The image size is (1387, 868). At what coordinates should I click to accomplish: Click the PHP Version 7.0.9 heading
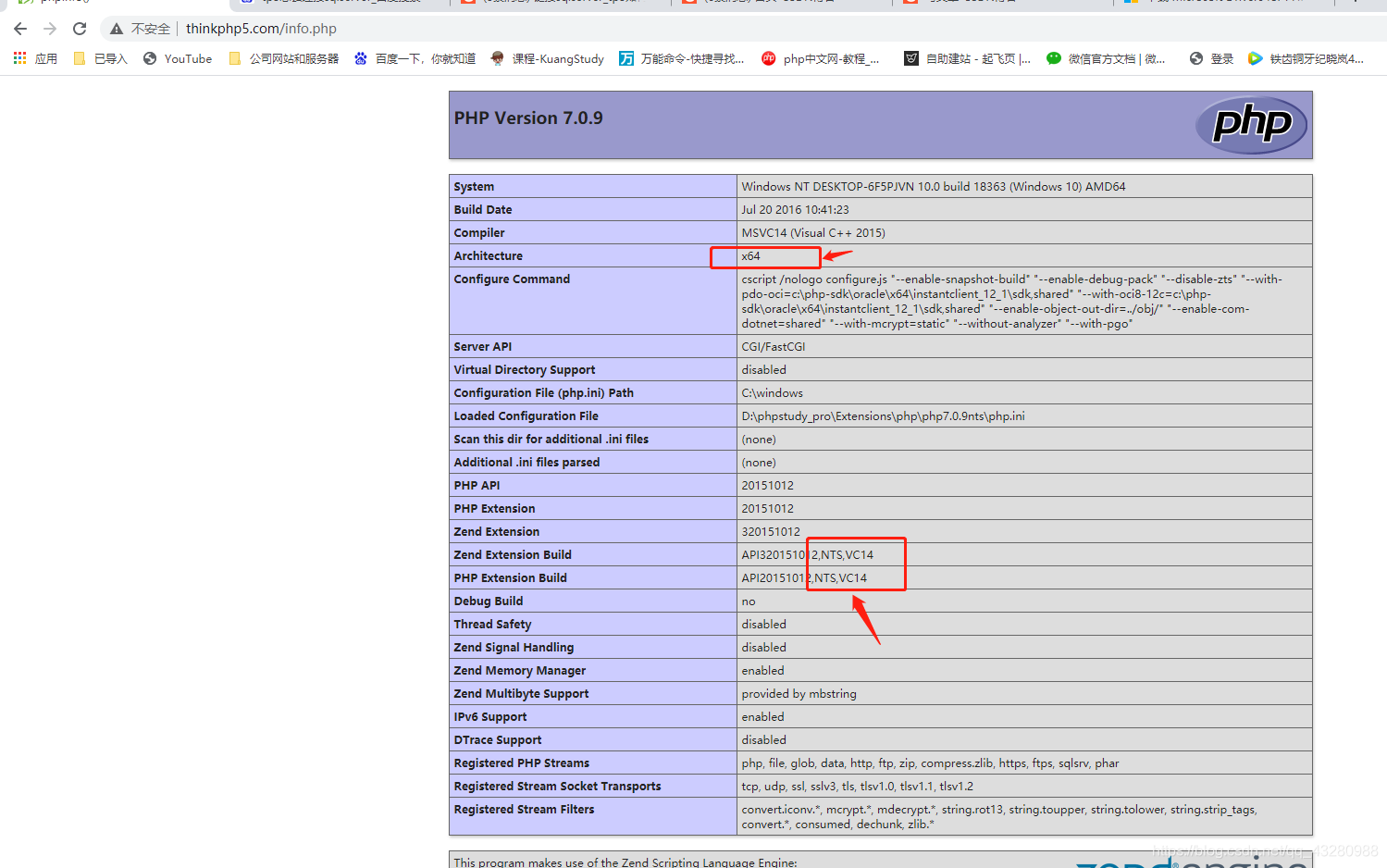[528, 118]
